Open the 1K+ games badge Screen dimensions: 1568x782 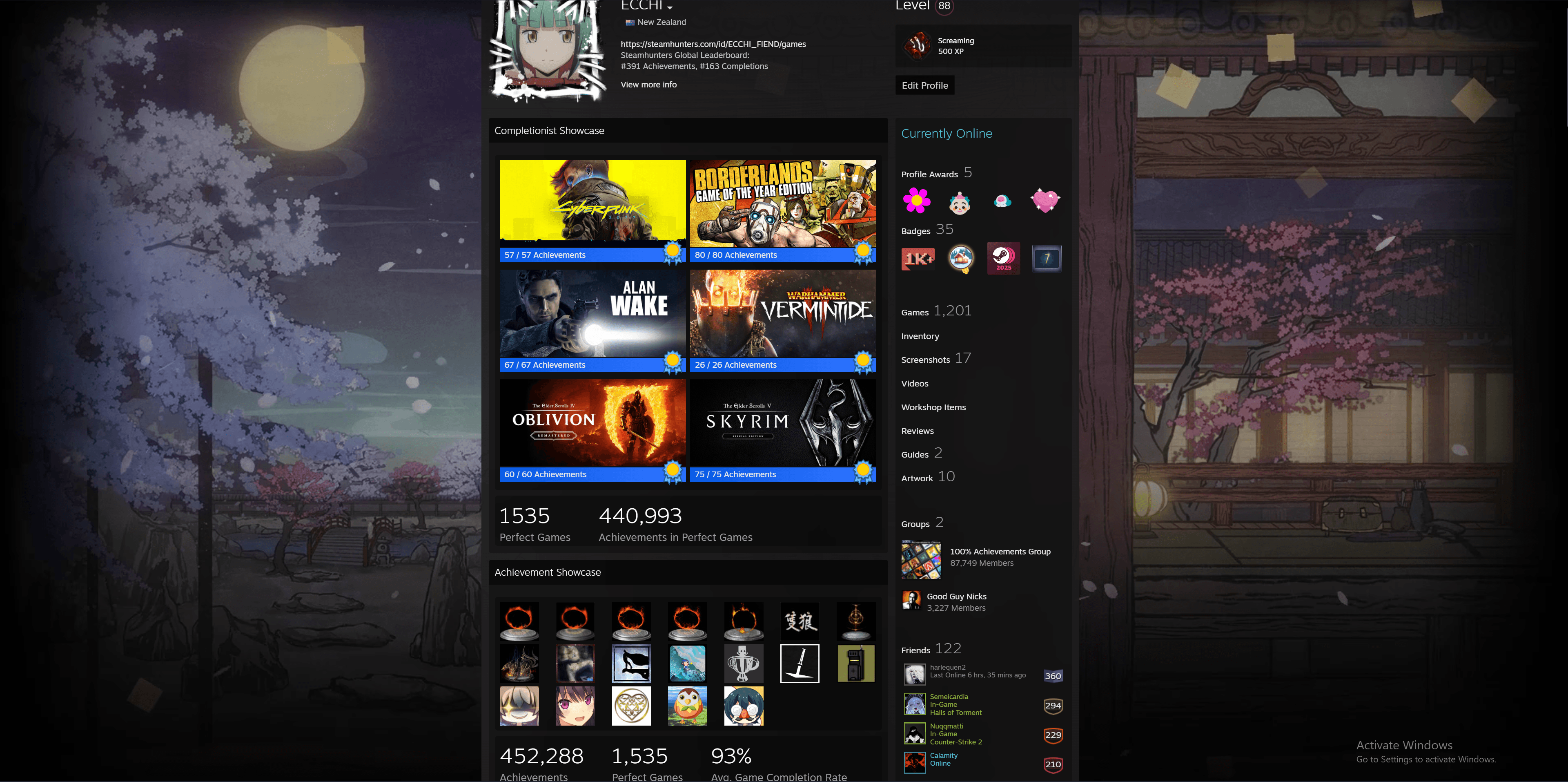tap(917, 259)
